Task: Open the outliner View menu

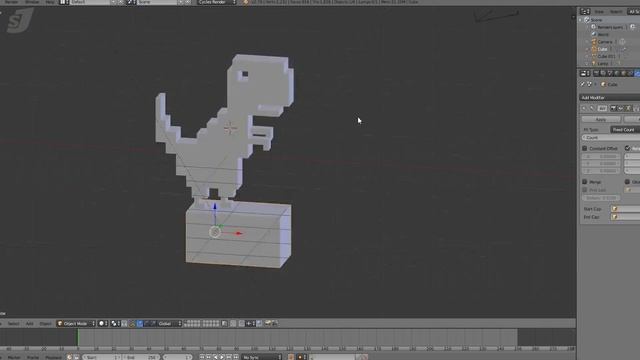Action: click(x=599, y=12)
